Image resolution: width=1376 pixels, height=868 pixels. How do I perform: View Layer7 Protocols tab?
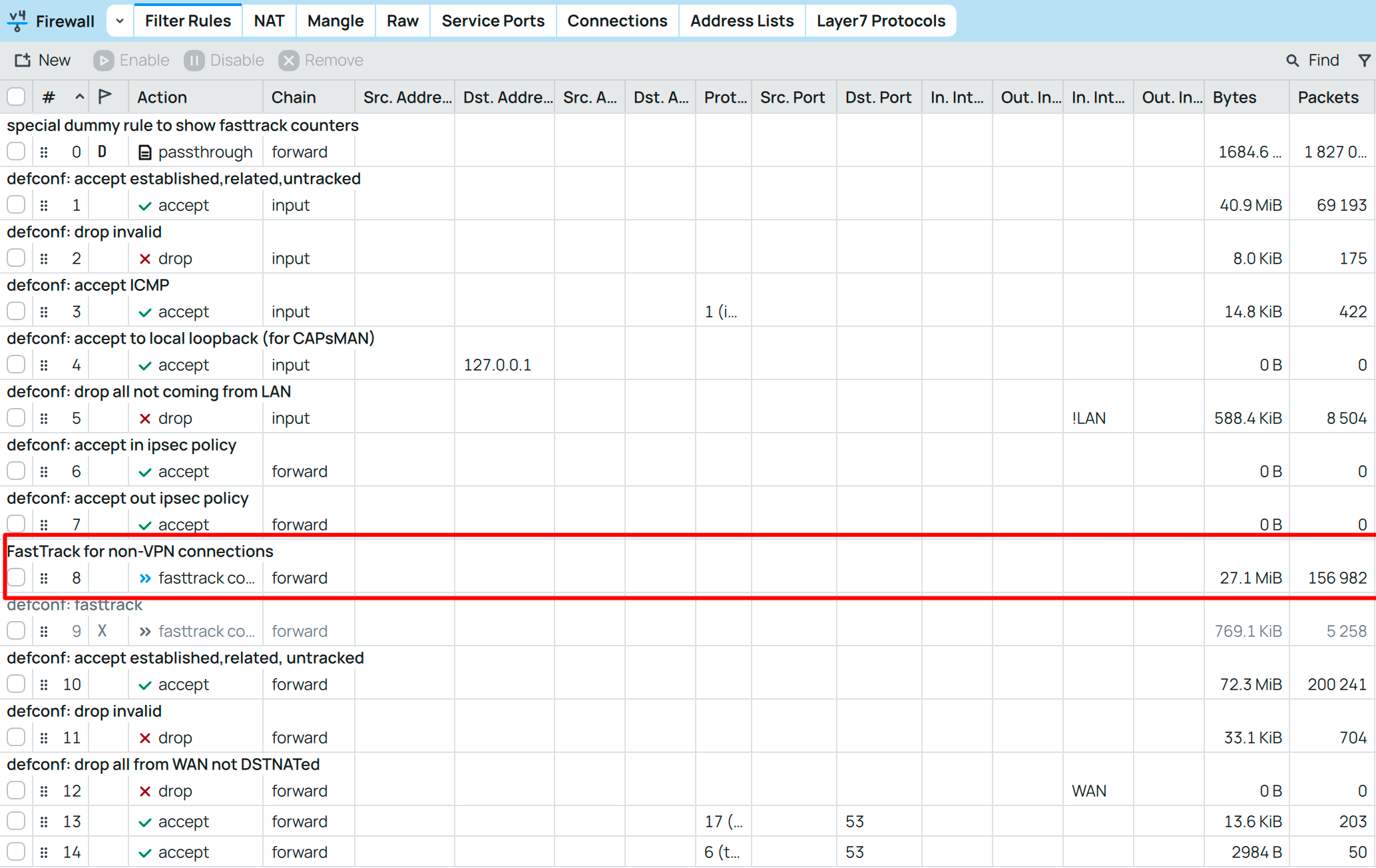(881, 21)
